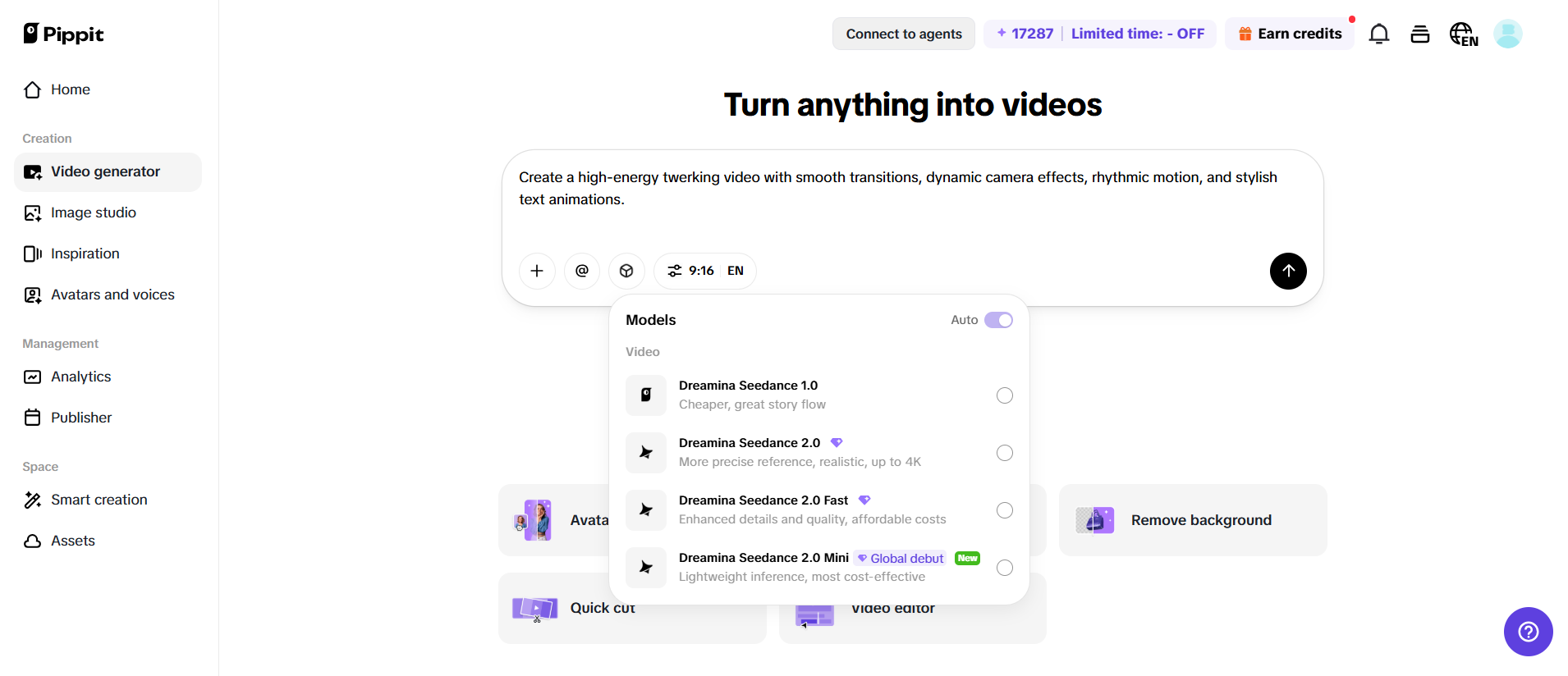Open Video generator in sidebar
The width and height of the screenshot is (1568, 676).
pyautogui.click(x=108, y=172)
